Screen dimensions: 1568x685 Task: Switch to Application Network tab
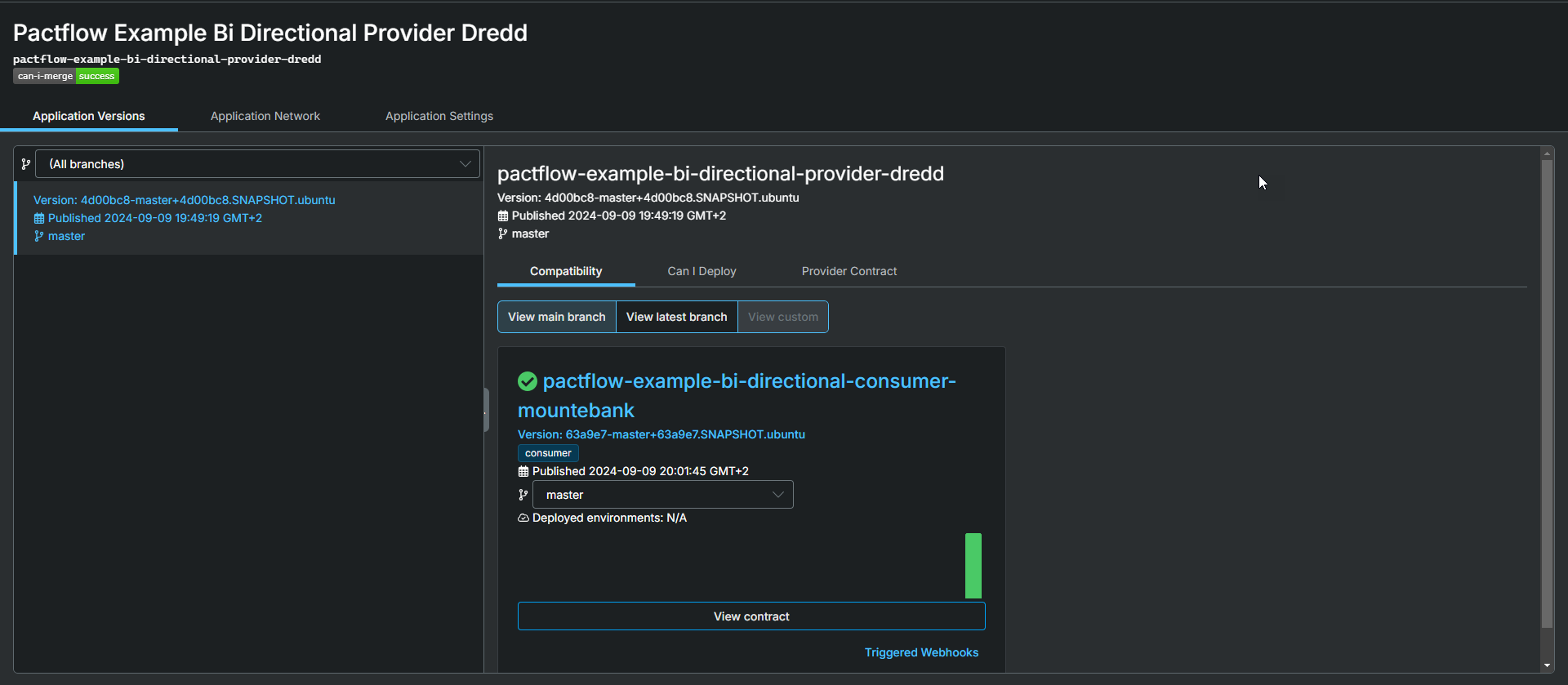(265, 116)
